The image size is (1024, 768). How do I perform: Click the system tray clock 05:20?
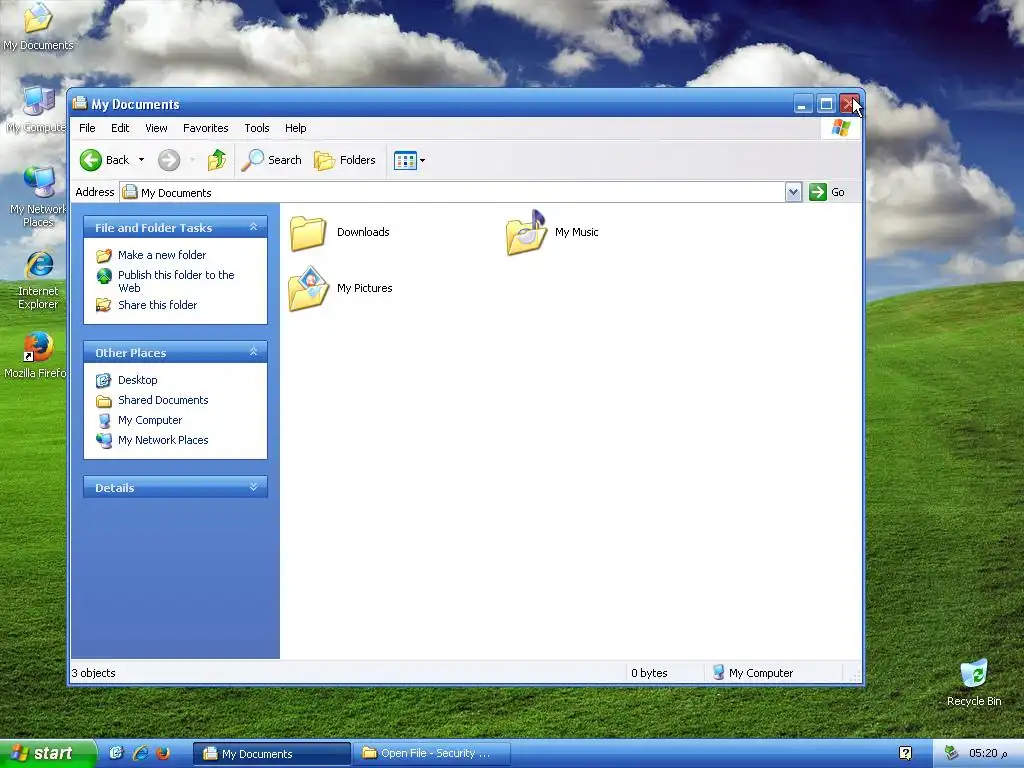point(987,754)
